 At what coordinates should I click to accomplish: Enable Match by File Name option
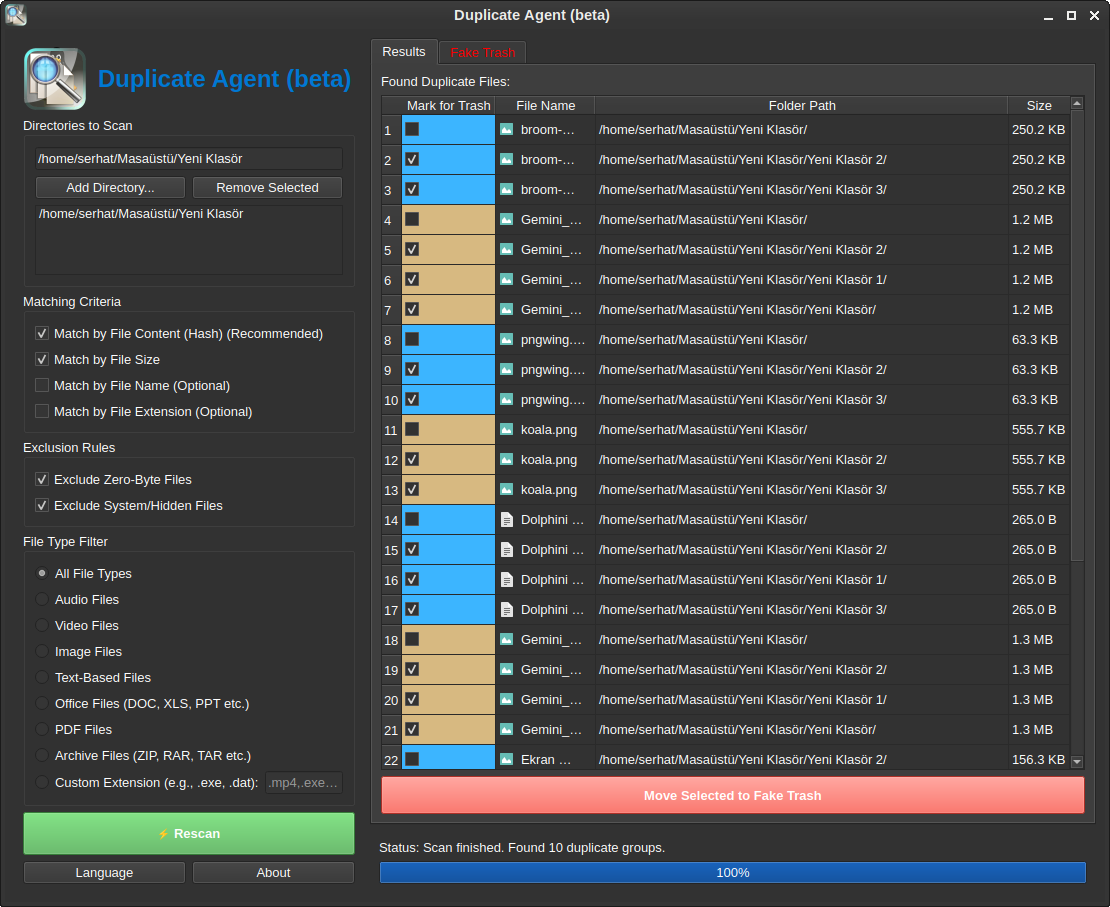tap(42, 386)
